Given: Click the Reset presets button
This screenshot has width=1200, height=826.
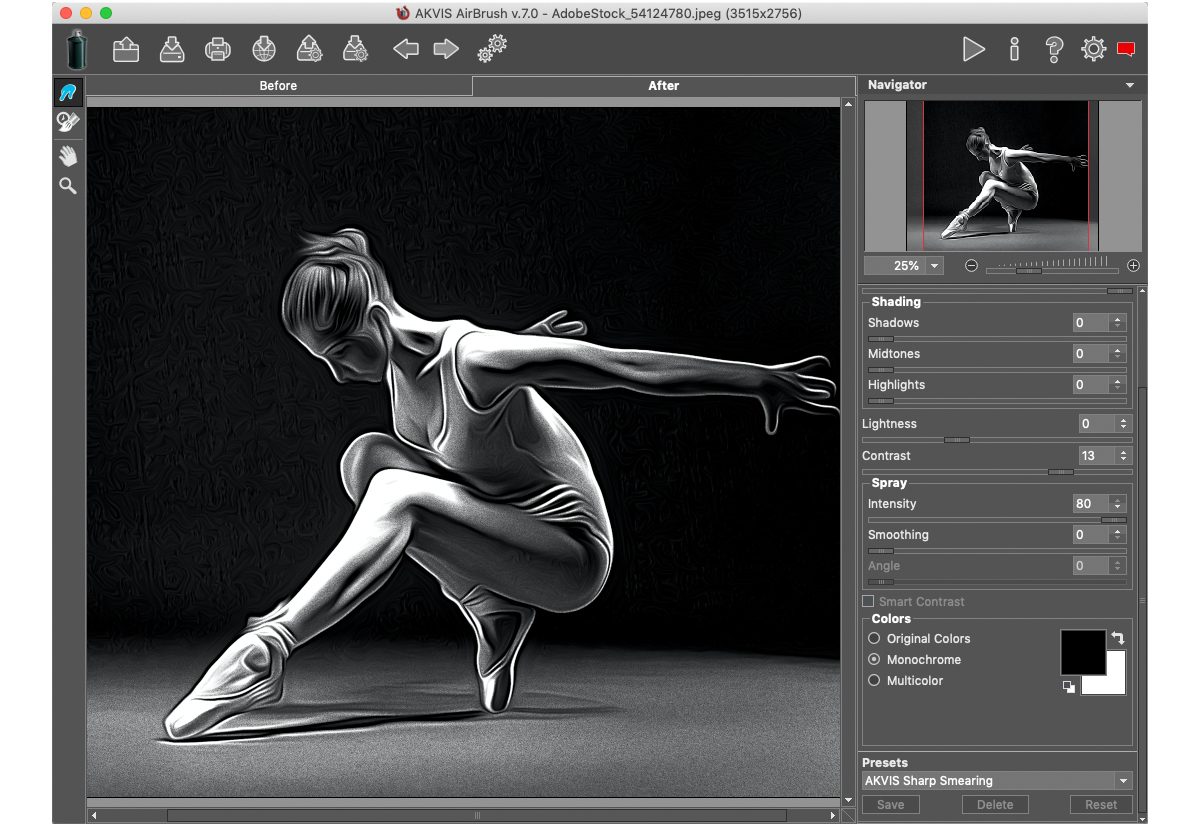Looking at the screenshot, I should (x=1100, y=804).
